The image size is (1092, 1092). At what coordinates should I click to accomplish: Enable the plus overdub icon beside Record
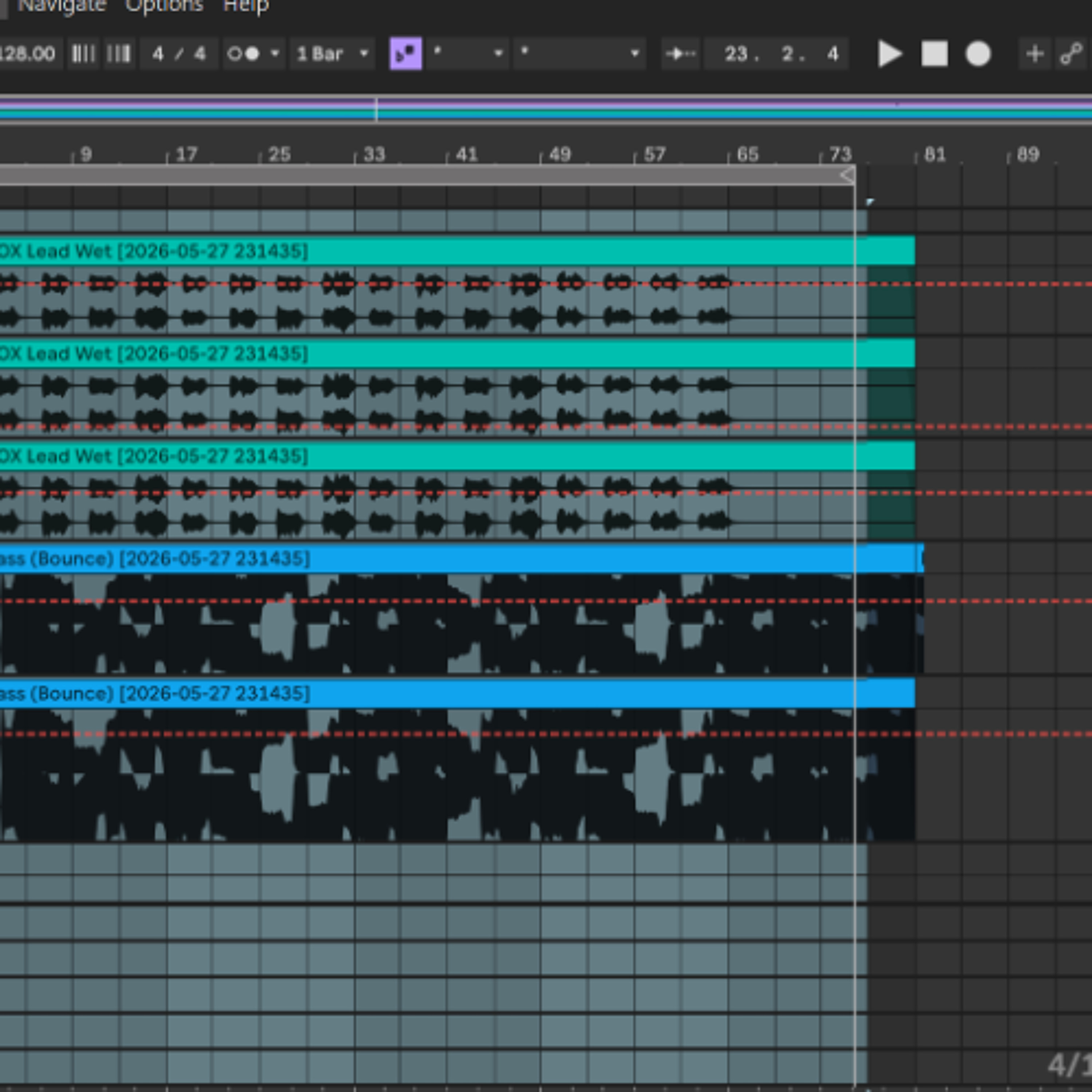pyautogui.click(x=1035, y=54)
